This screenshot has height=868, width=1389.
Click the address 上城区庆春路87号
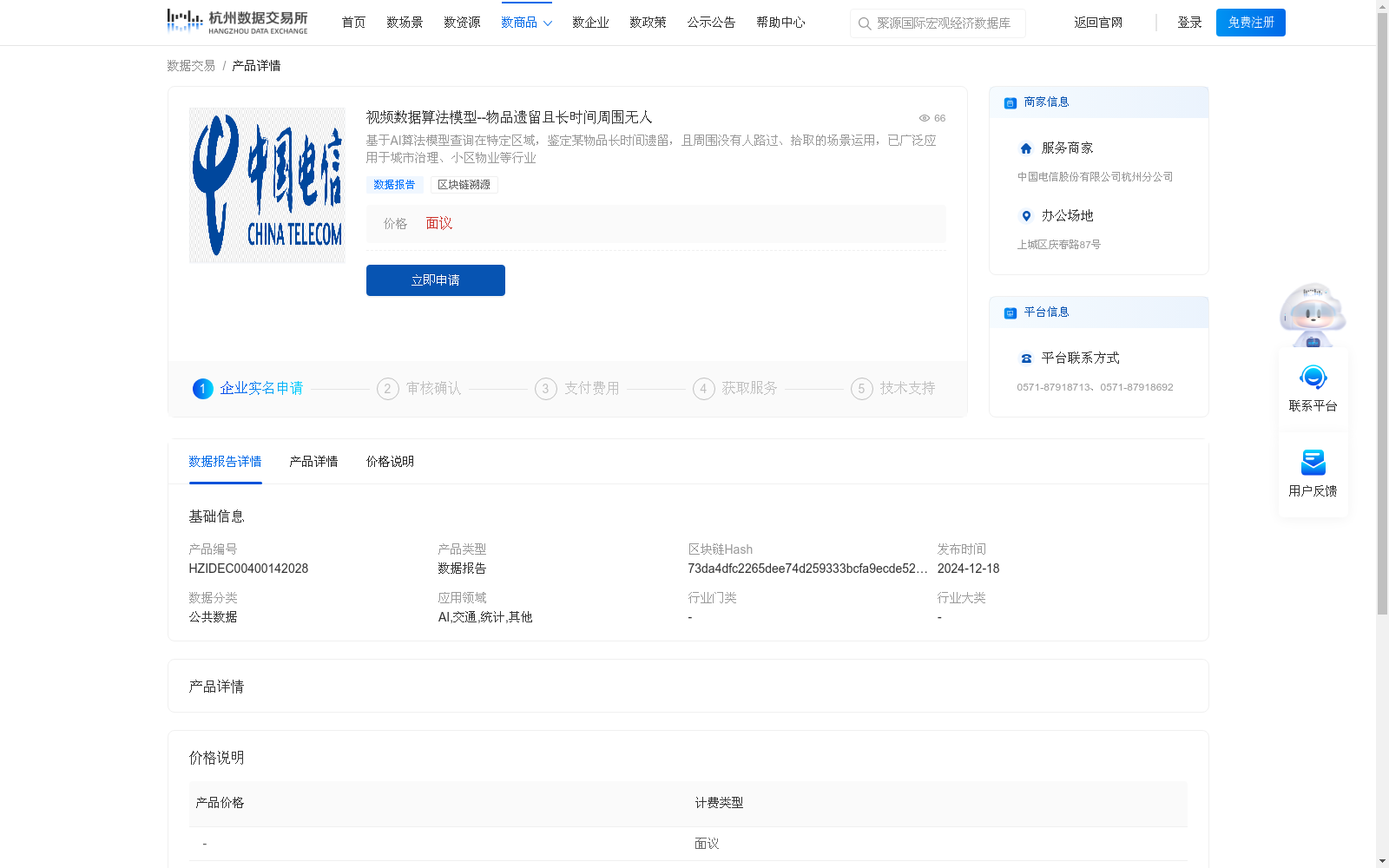tap(1059, 245)
